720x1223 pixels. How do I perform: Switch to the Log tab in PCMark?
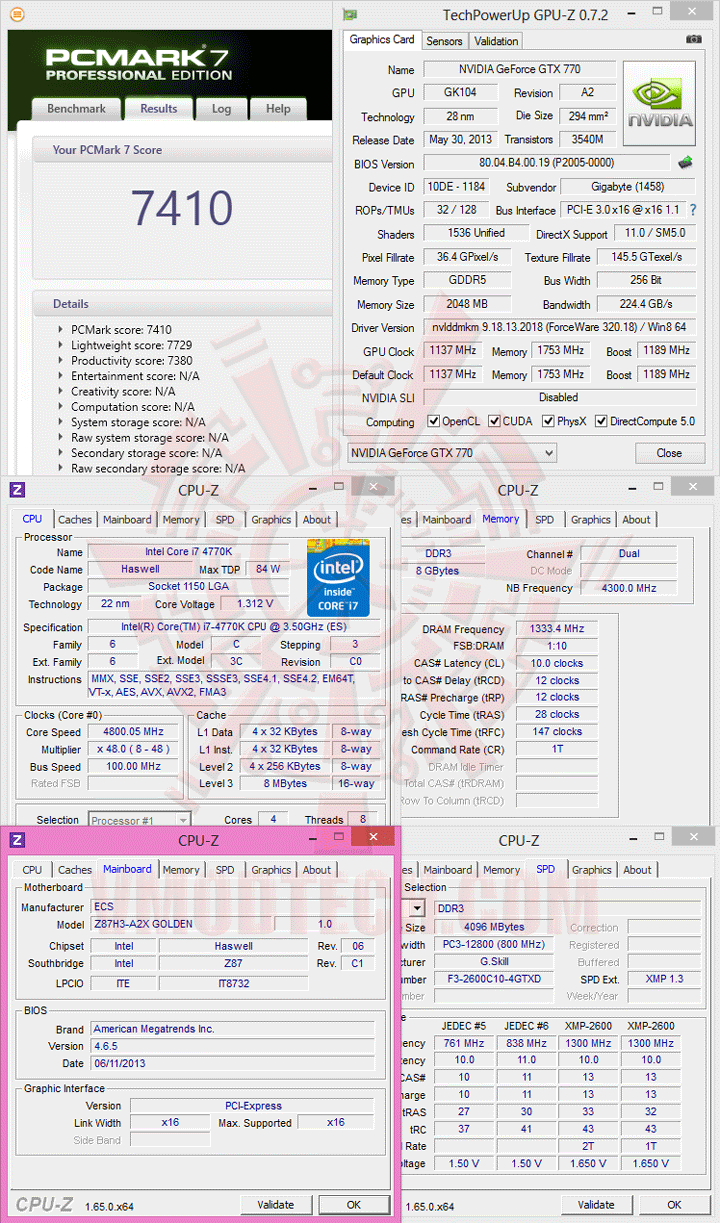[221, 109]
